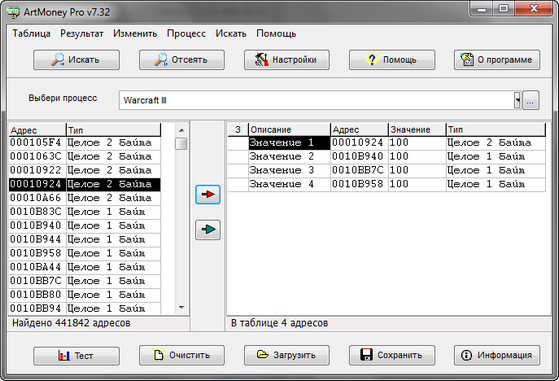Screen dimensions: 559x381
Task: Click the teal arrow transfer-all button
Action: [208, 230]
